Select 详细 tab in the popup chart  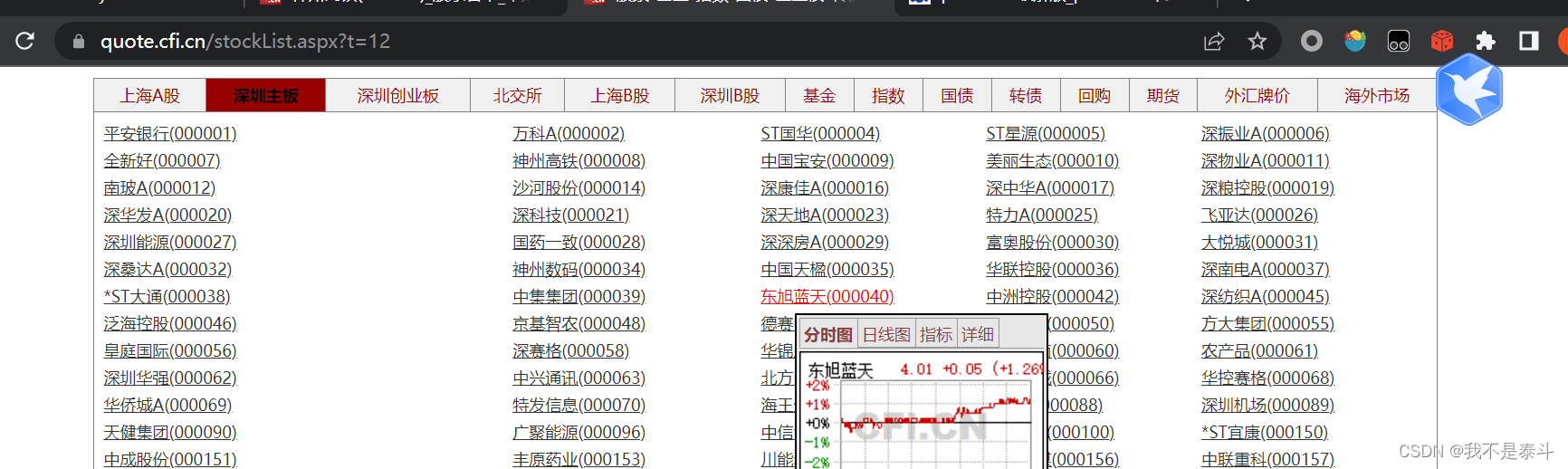tap(978, 335)
